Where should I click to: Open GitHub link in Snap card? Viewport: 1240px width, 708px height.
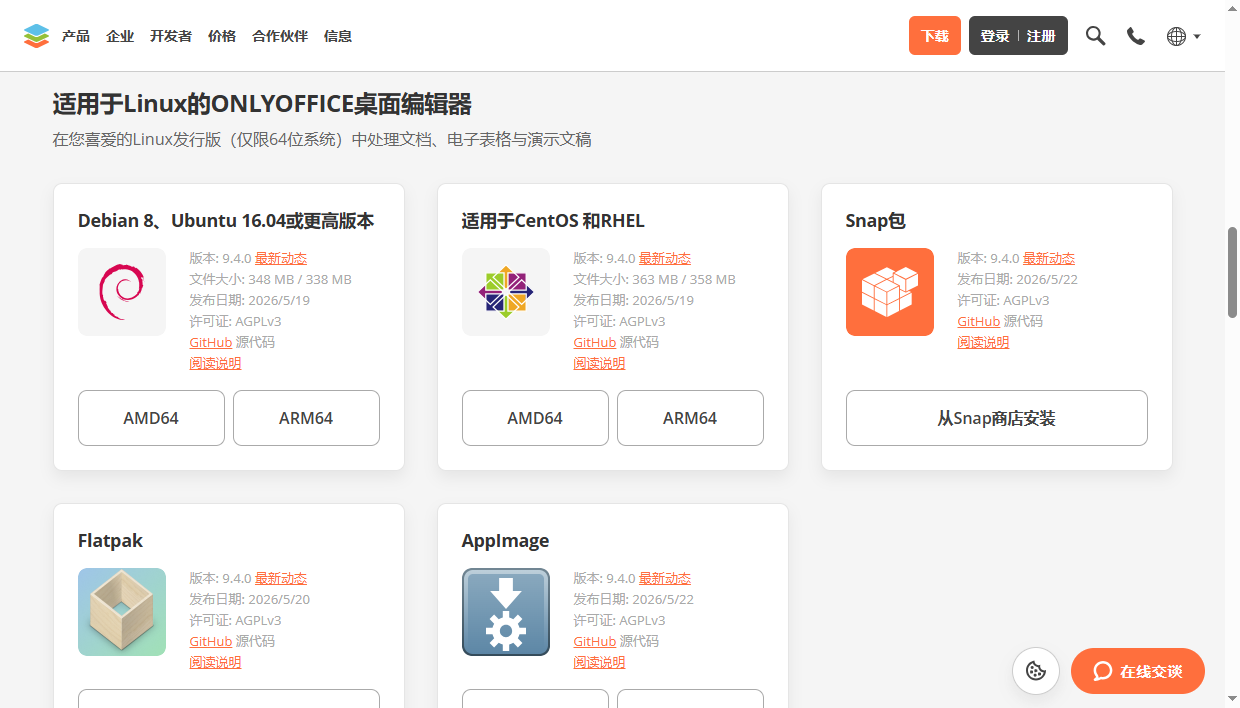point(979,321)
